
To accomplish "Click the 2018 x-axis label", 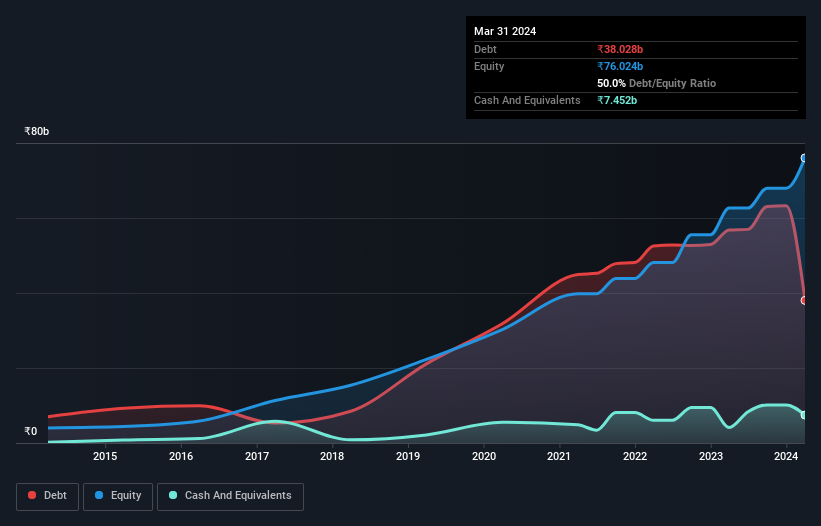I will (332, 456).
